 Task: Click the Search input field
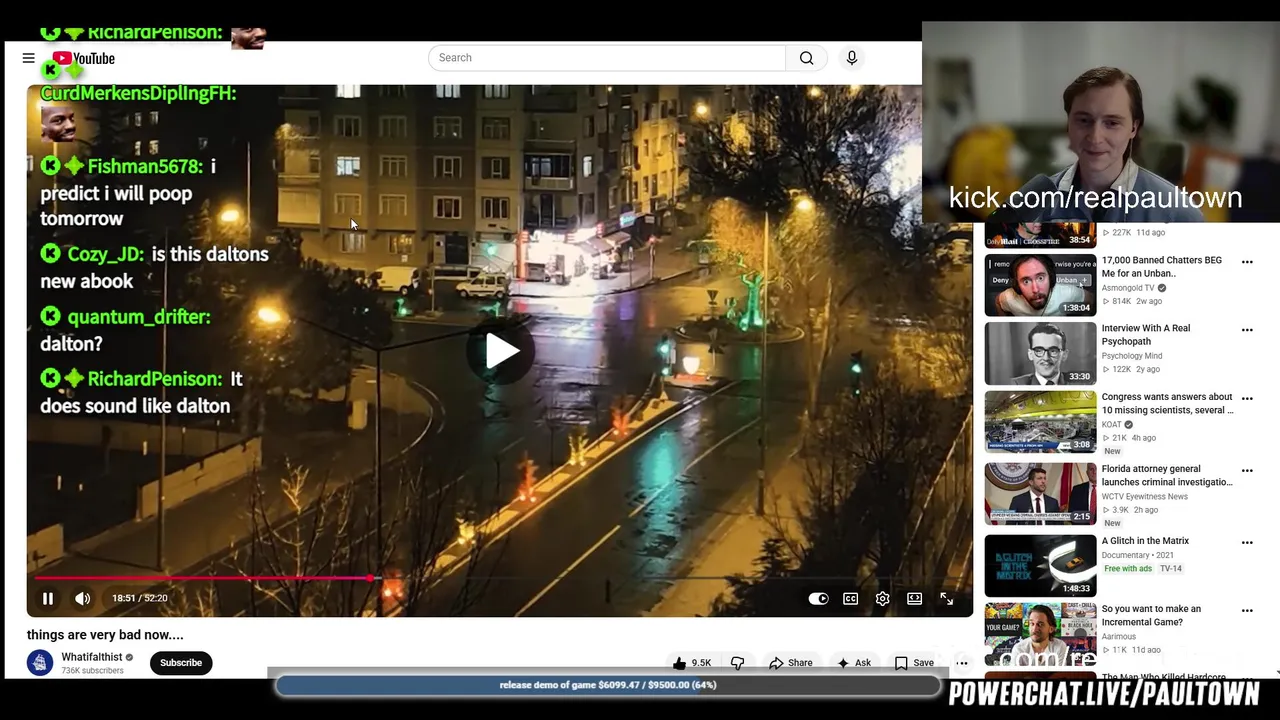coord(607,58)
